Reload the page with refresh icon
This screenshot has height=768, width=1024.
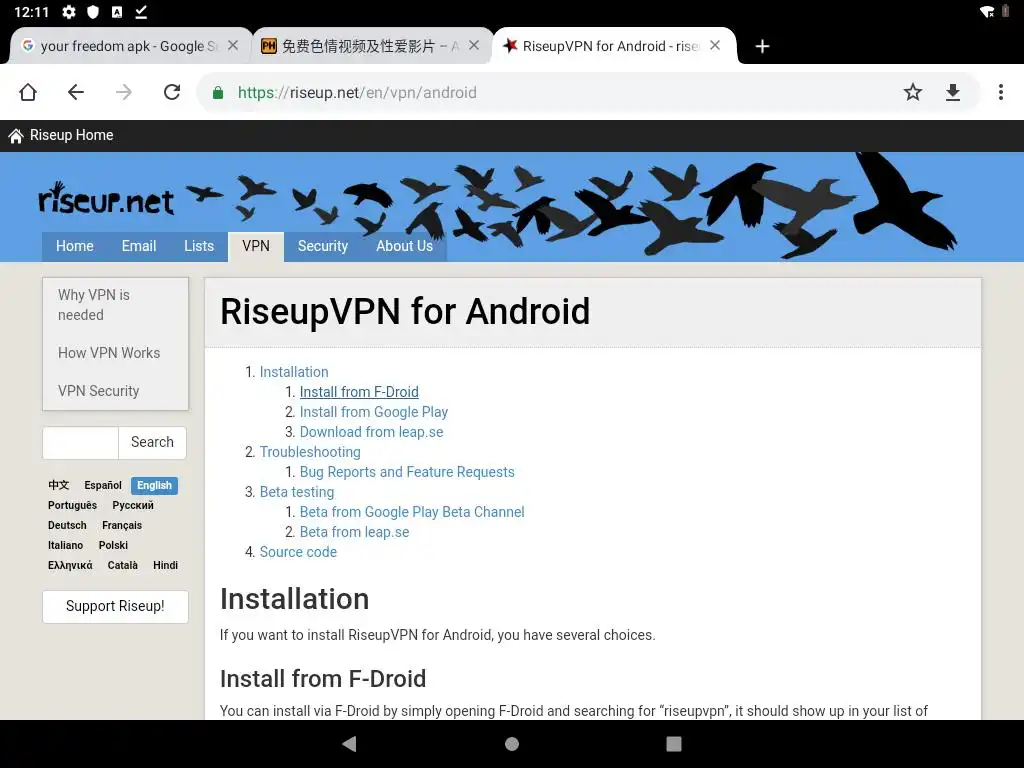click(x=172, y=92)
